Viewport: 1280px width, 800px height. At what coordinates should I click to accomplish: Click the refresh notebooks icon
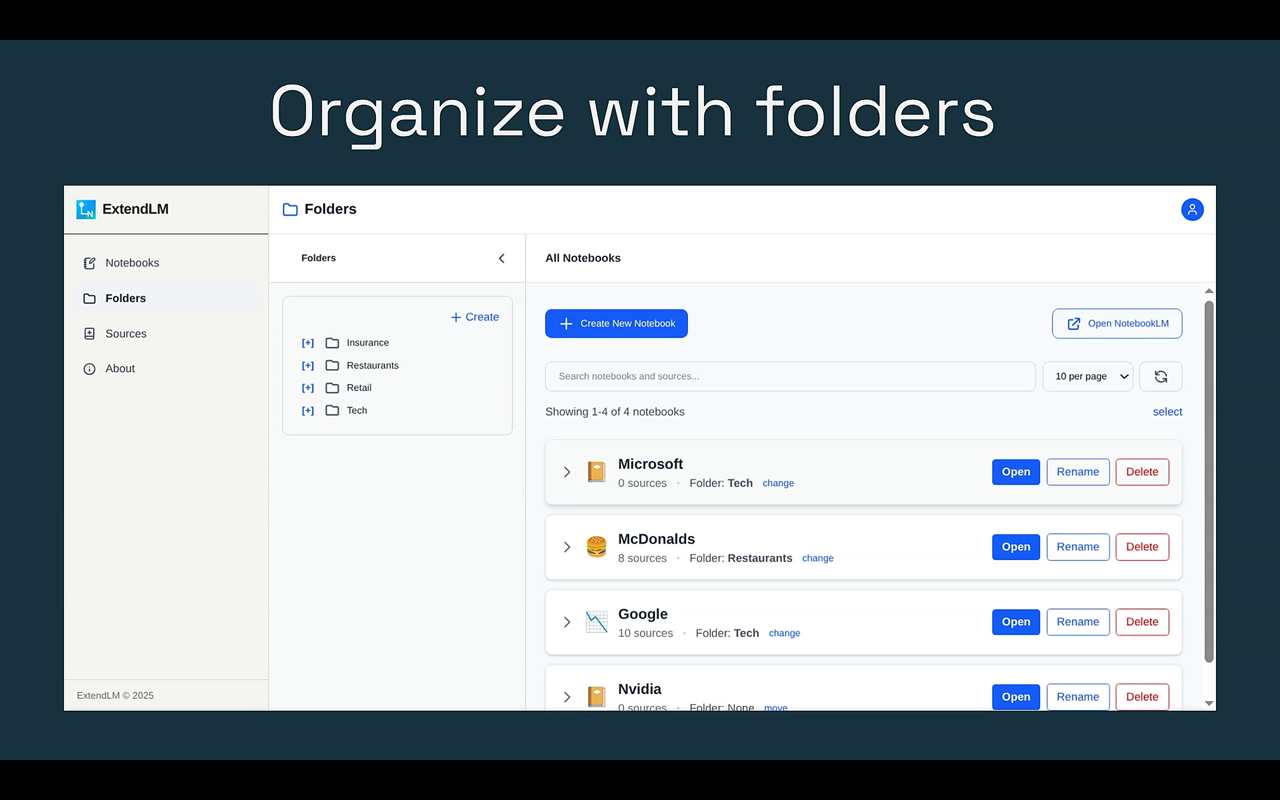coord(1160,376)
